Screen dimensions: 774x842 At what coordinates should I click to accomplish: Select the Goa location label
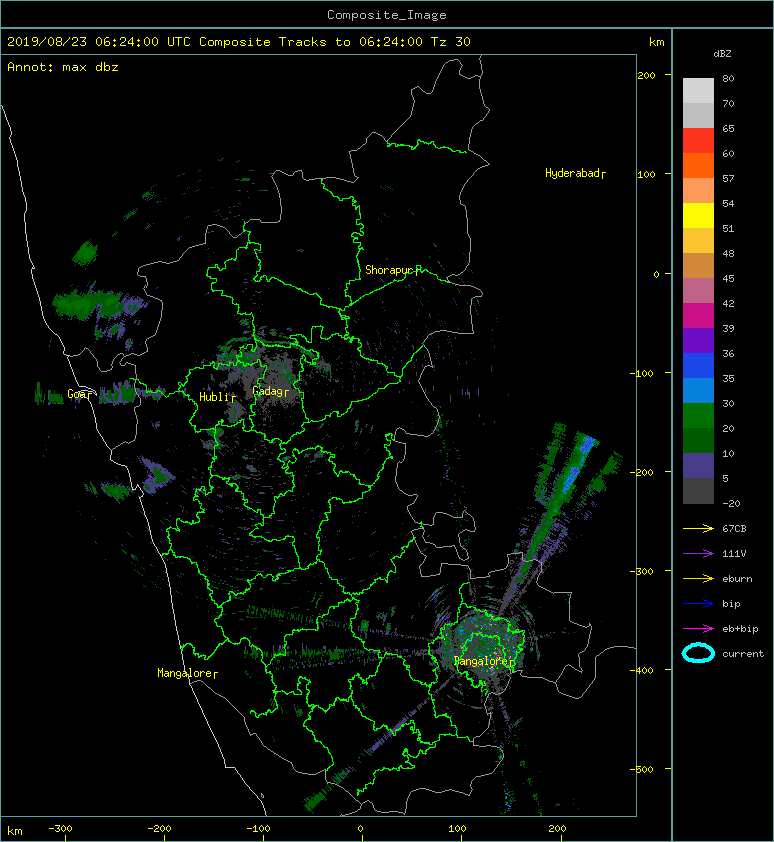tap(77, 394)
